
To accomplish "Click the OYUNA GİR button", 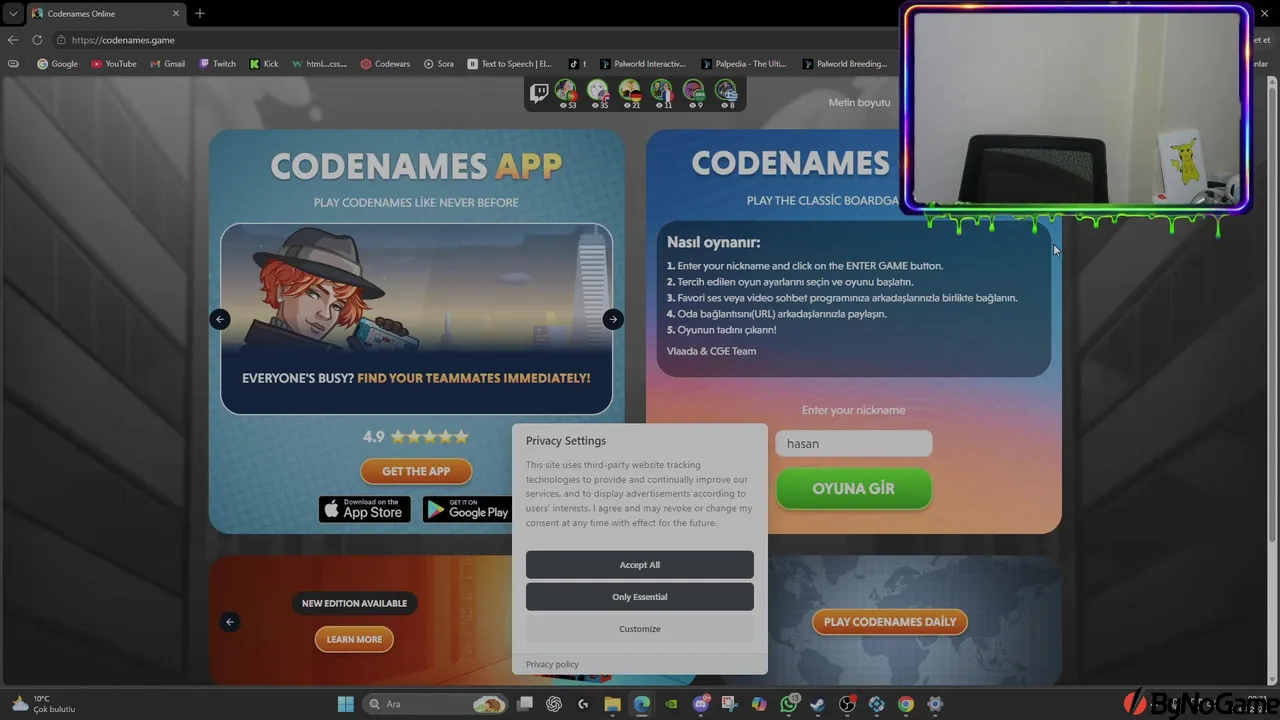I will [x=853, y=489].
